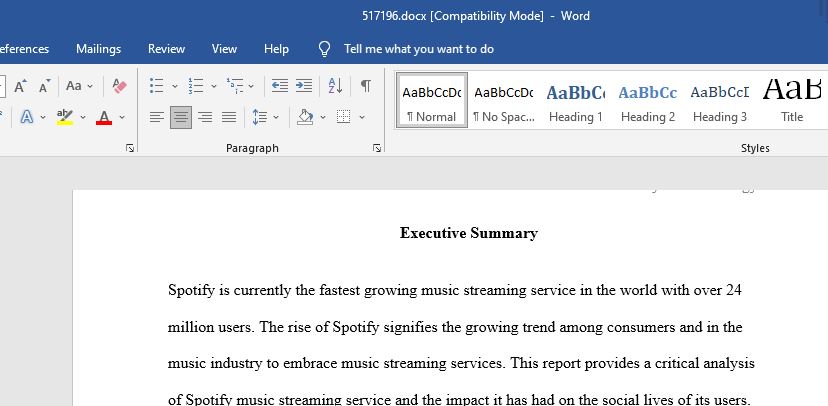This screenshot has width=828, height=406.
Task: Open the Bullets dropdown arrow
Action: (175, 86)
